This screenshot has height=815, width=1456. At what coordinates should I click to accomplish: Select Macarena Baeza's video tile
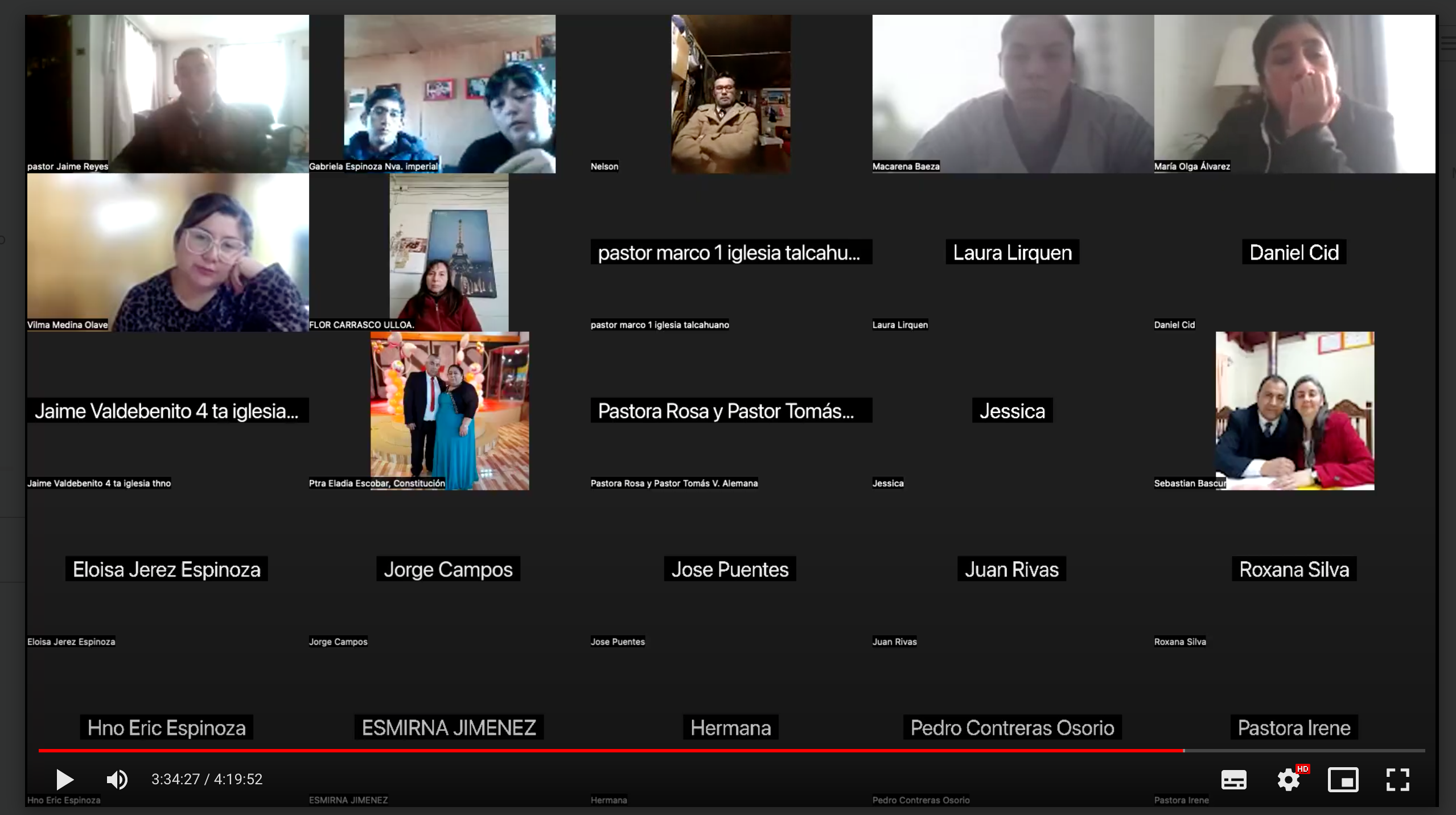tap(1013, 94)
